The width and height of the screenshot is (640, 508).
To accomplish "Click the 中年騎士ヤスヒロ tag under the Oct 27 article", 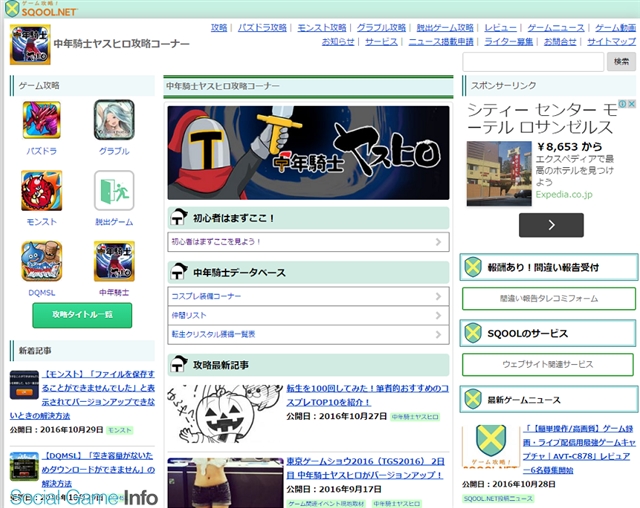I will coord(415,417).
